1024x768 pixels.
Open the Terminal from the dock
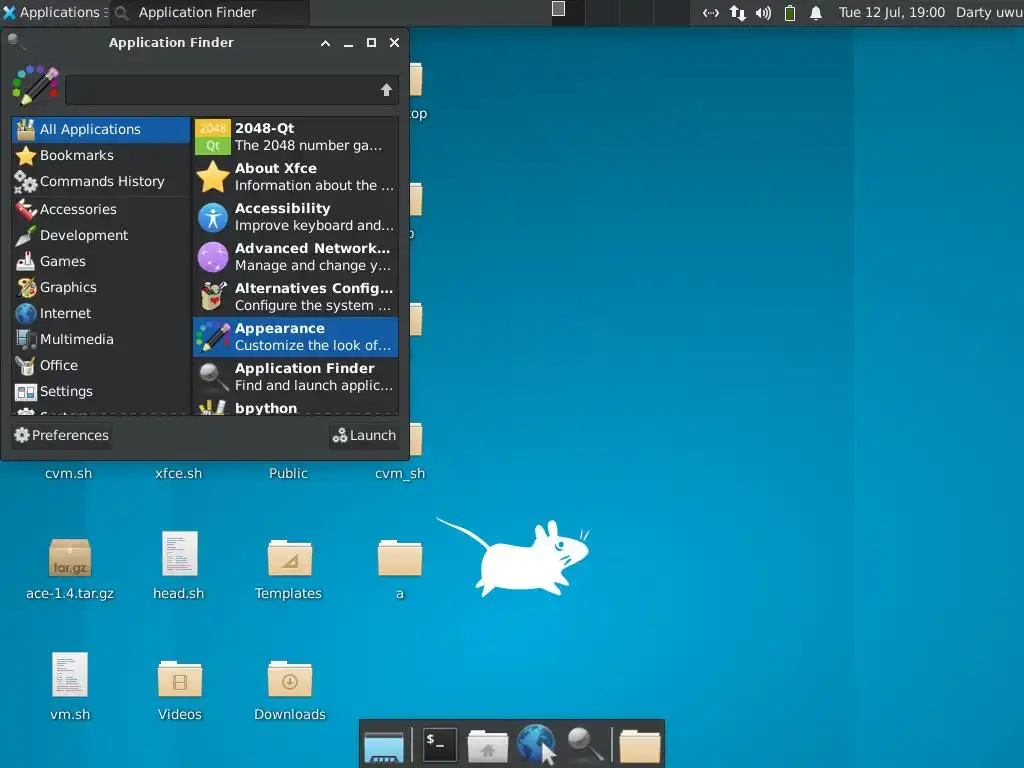point(440,744)
